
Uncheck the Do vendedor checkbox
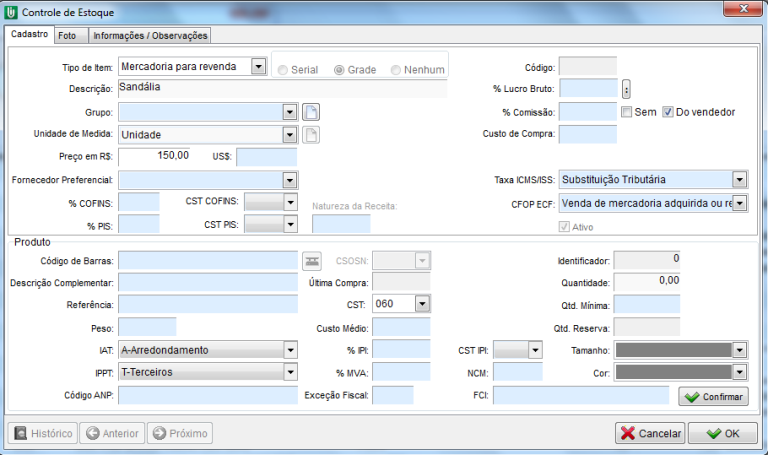(x=668, y=112)
